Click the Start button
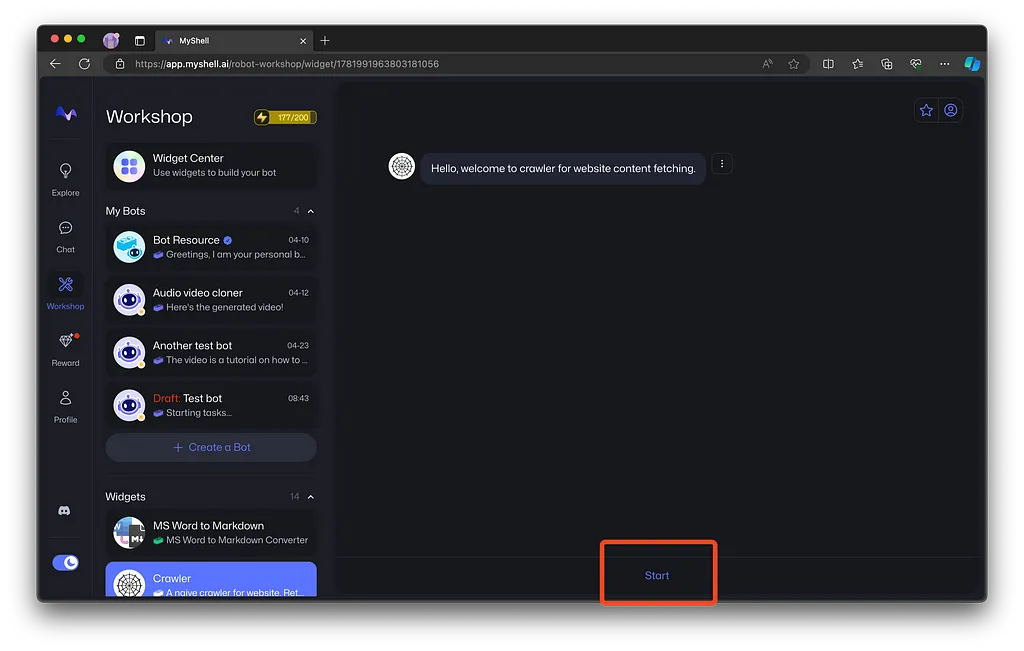The width and height of the screenshot is (1024, 651). pos(657,576)
